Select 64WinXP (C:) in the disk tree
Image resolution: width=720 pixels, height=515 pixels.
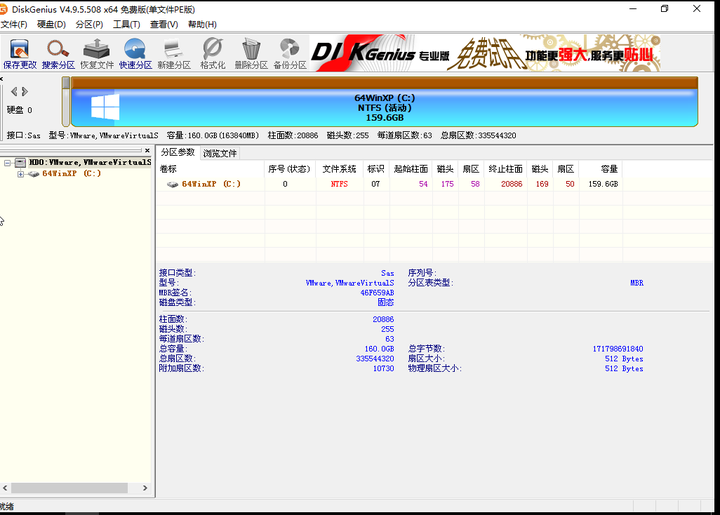click(x=71, y=174)
